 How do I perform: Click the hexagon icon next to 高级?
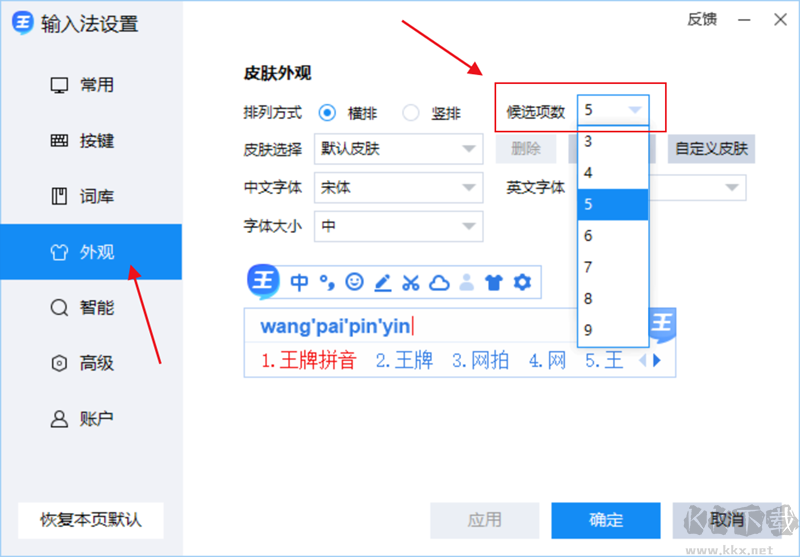[x=59, y=363]
